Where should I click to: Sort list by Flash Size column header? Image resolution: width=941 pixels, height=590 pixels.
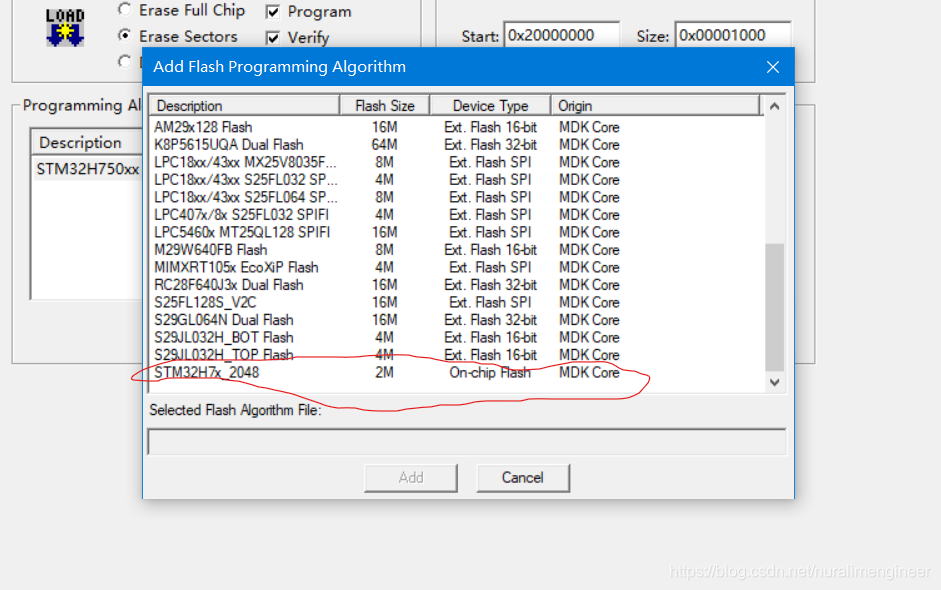coord(385,106)
